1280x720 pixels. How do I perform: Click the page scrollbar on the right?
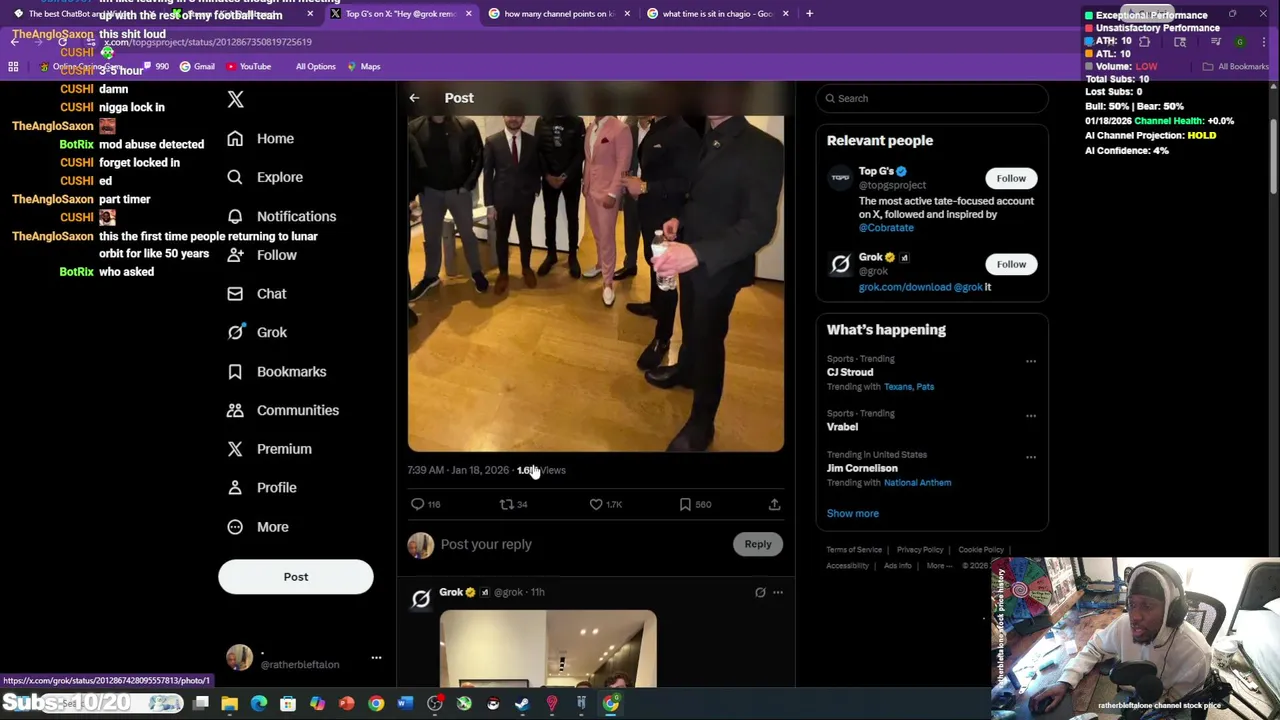1274,157
